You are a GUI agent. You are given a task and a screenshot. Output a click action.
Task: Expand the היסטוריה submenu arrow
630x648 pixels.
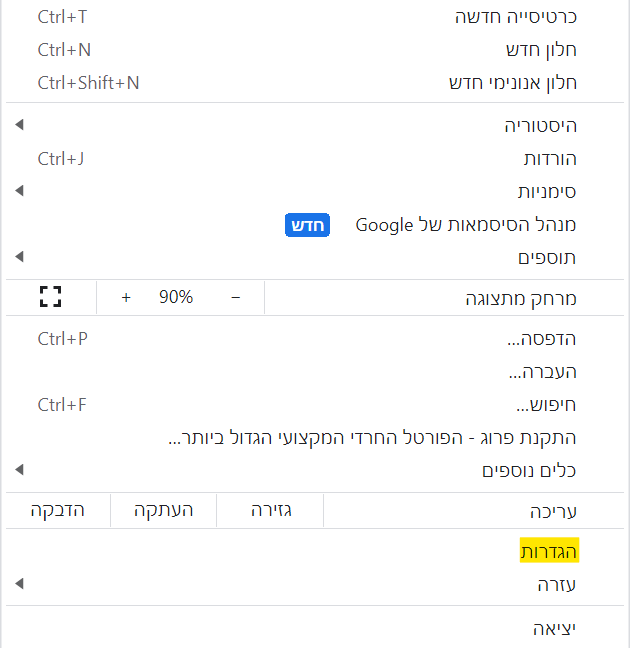click(19, 125)
